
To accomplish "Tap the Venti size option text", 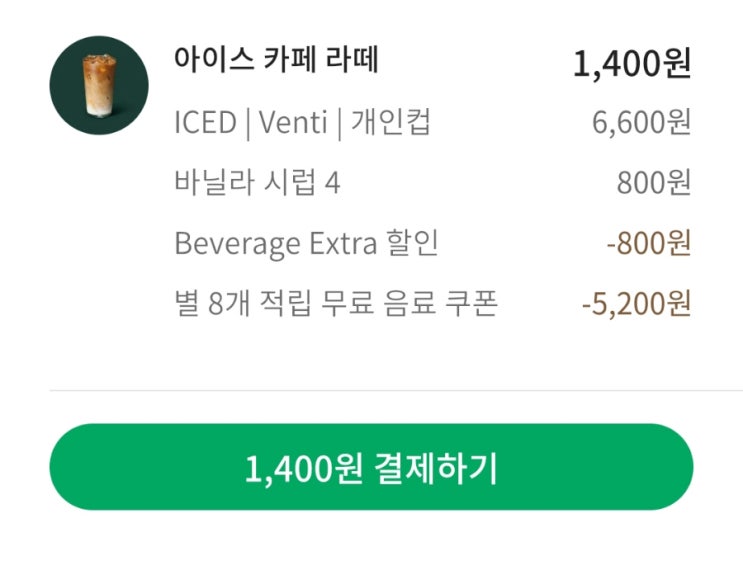I will (x=291, y=124).
